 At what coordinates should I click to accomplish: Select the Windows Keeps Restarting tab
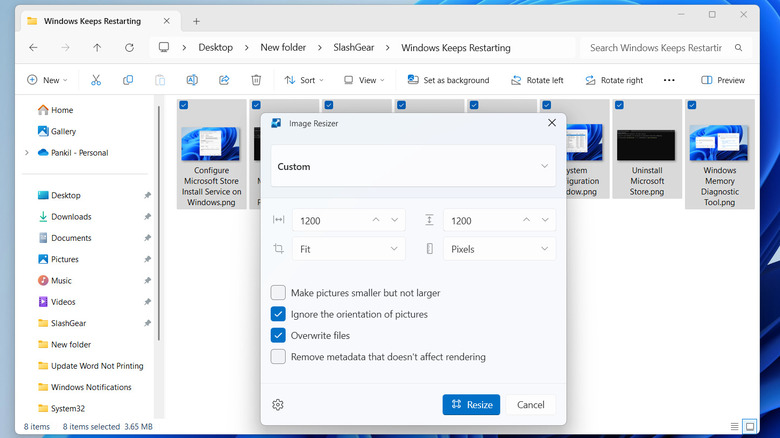pyautogui.click(x=90, y=20)
